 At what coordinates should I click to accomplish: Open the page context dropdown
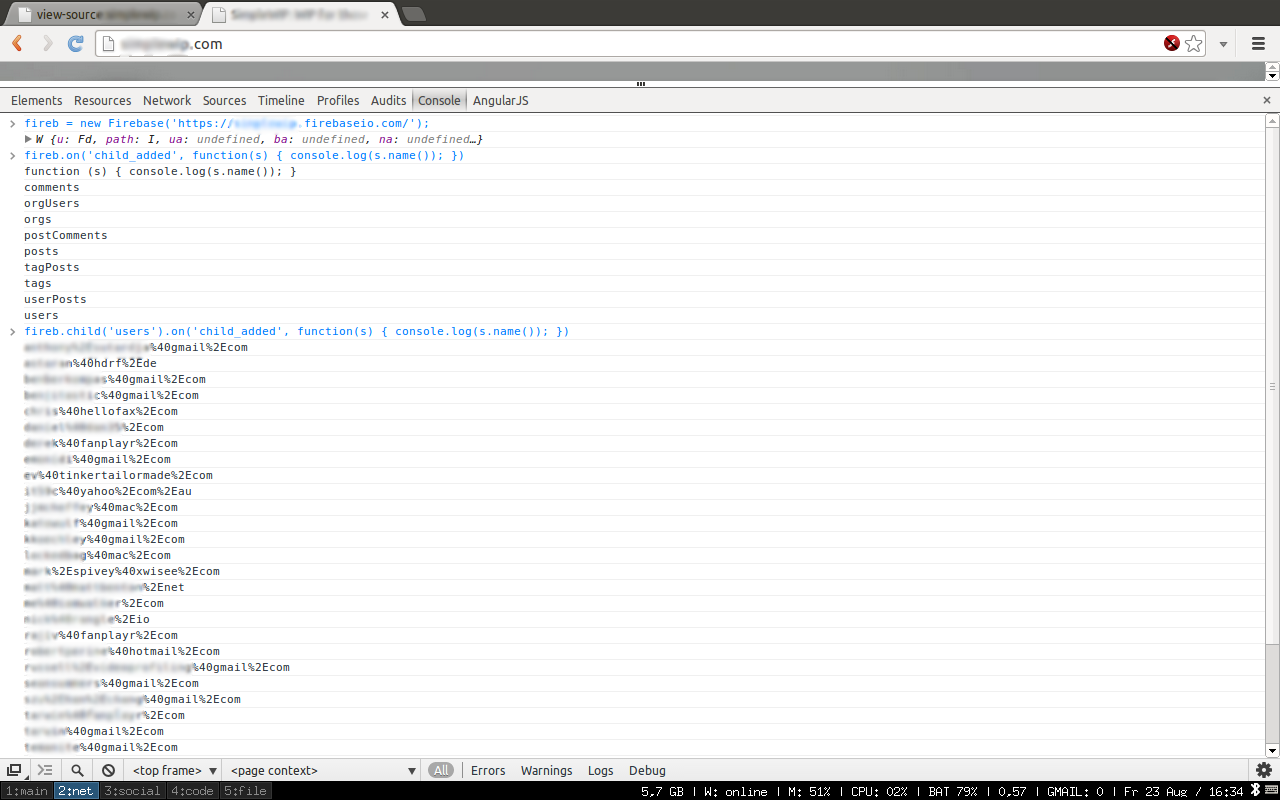click(x=322, y=770)
